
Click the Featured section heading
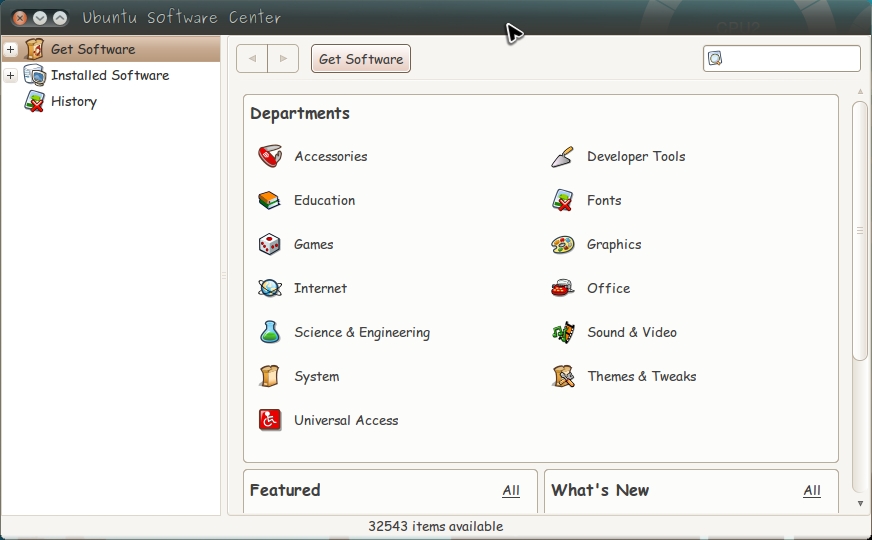click(285, 490)
